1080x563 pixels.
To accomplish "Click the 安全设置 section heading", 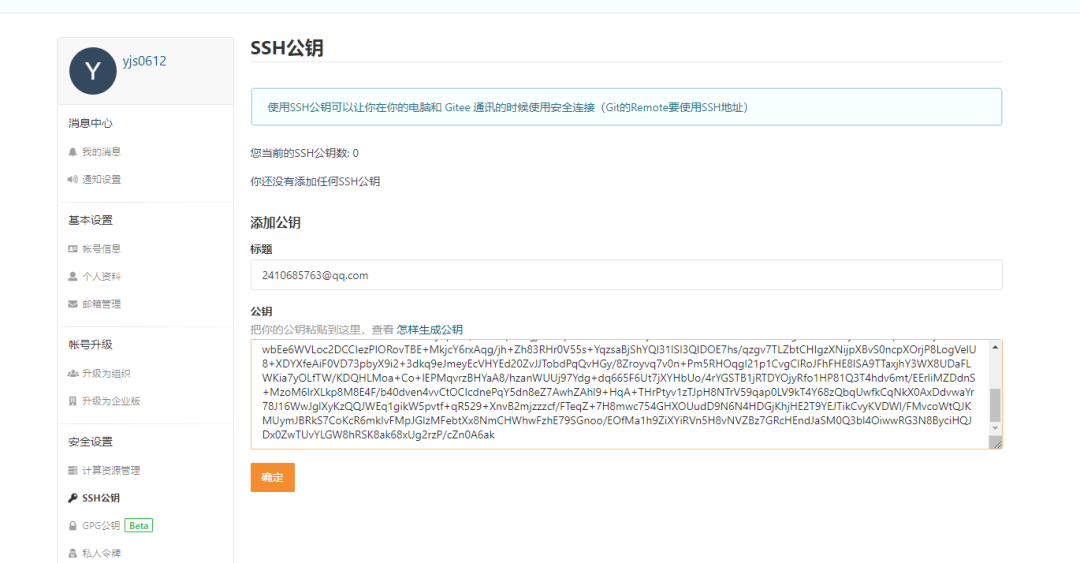I will click(x=90, y=442).
